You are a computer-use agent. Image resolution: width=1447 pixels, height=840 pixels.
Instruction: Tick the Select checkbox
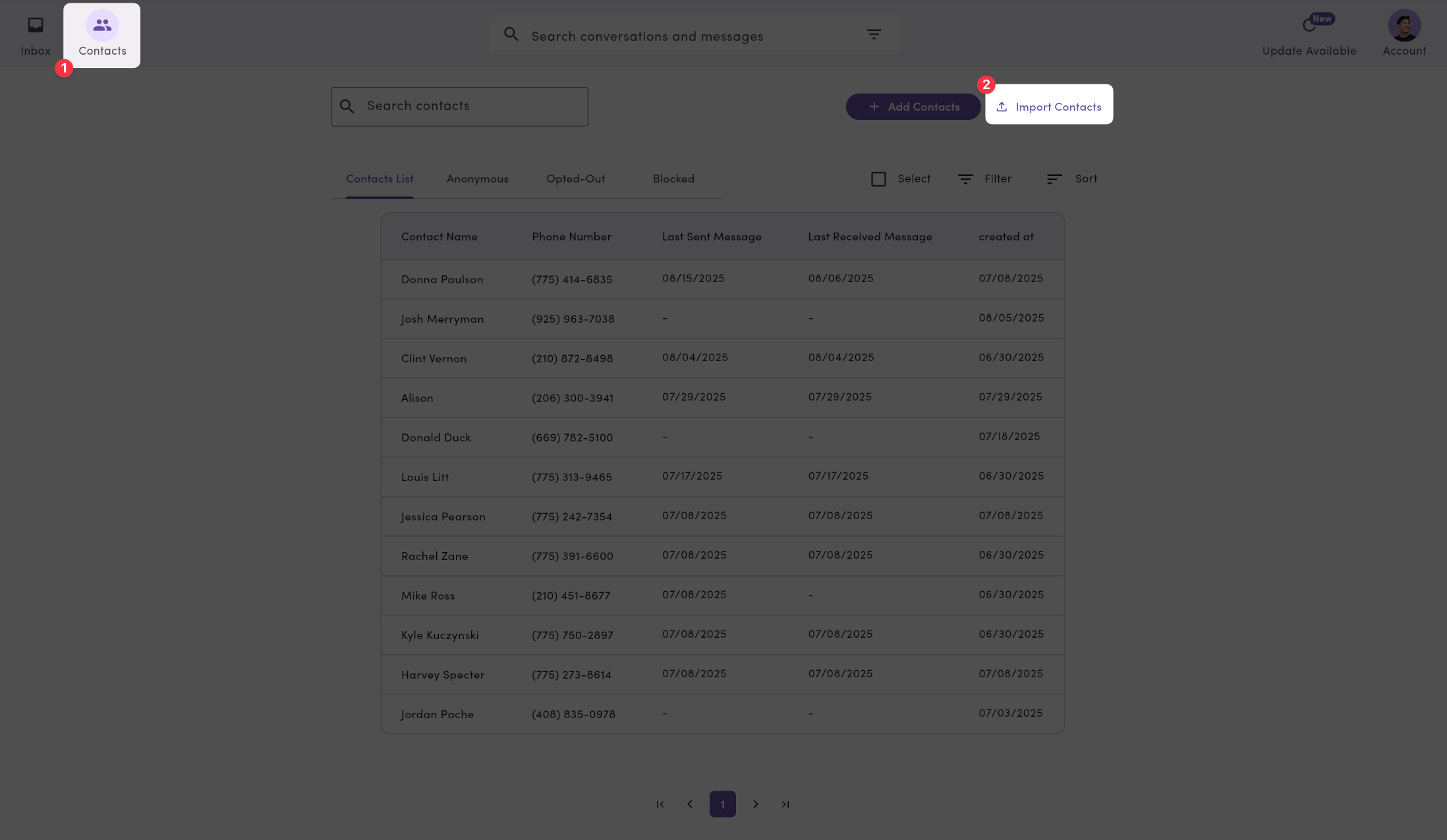pyautogui.click(x=878, y=179)
